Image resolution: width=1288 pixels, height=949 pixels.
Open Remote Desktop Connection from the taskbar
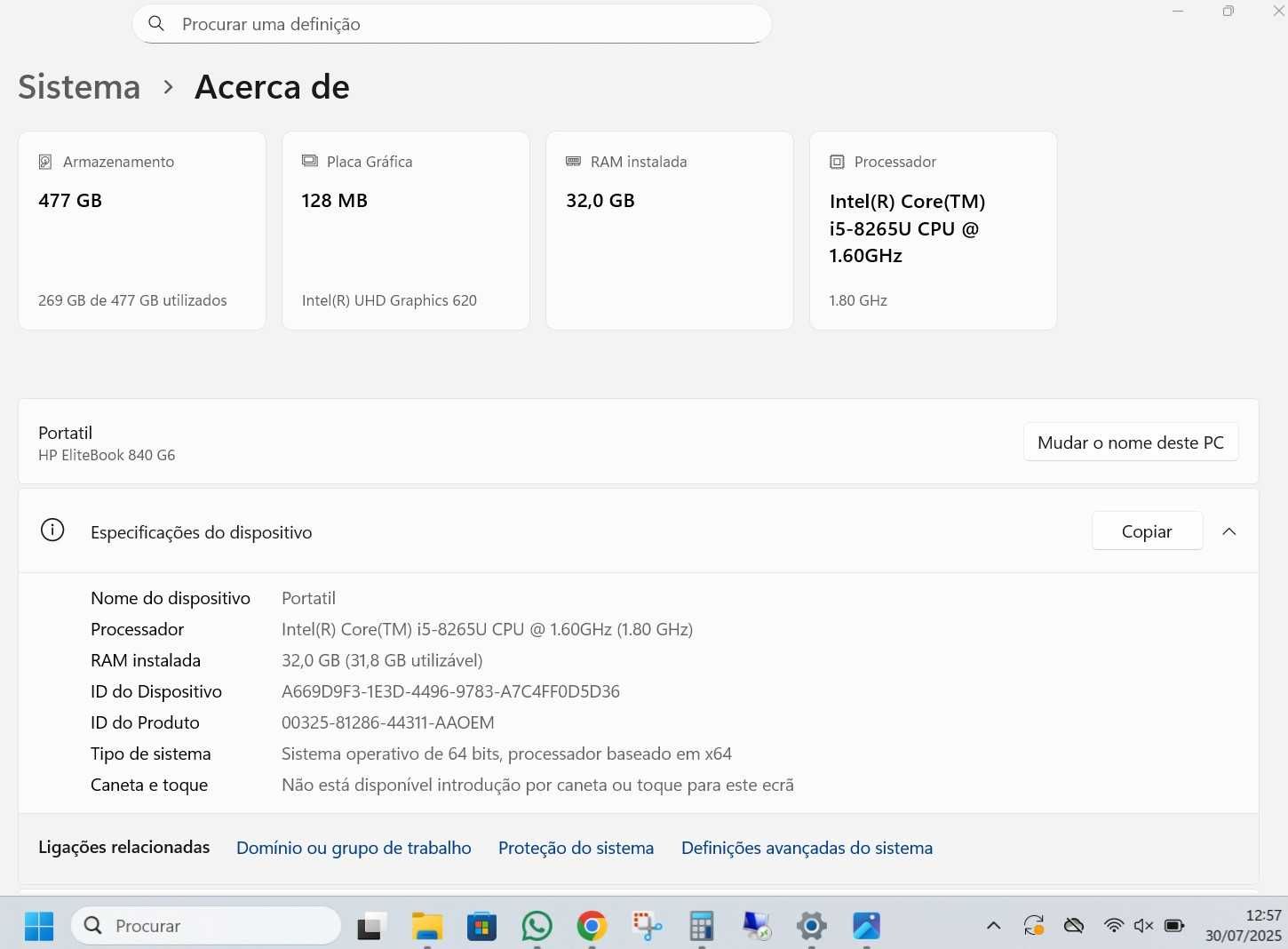[757, 926]
